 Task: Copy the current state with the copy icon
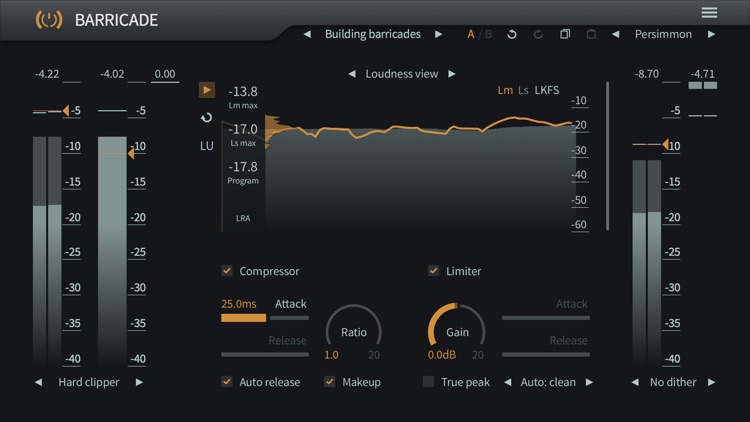[x=565, y=34]
